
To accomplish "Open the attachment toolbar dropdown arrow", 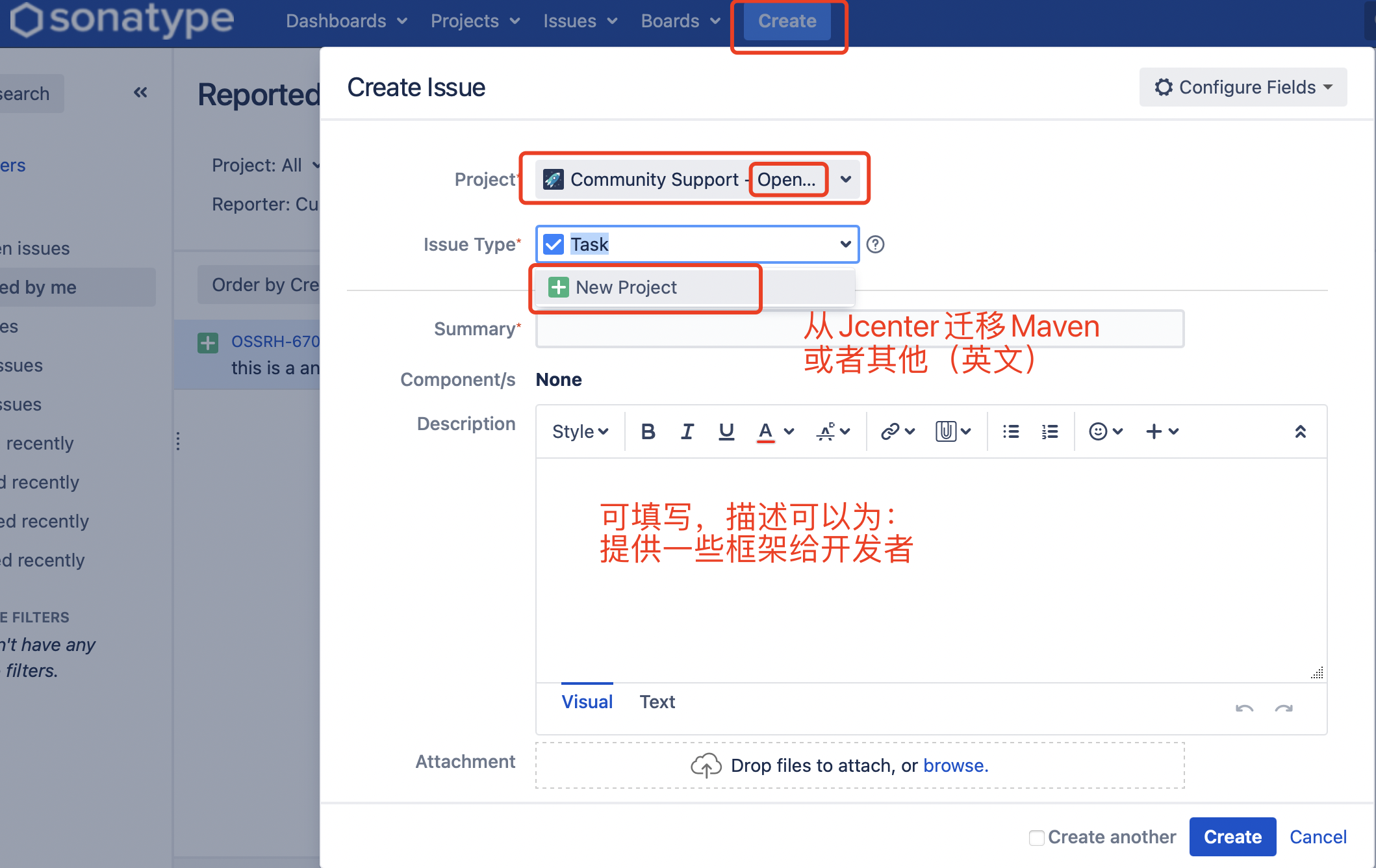I will pyautogui.click(x=966, y=431).
